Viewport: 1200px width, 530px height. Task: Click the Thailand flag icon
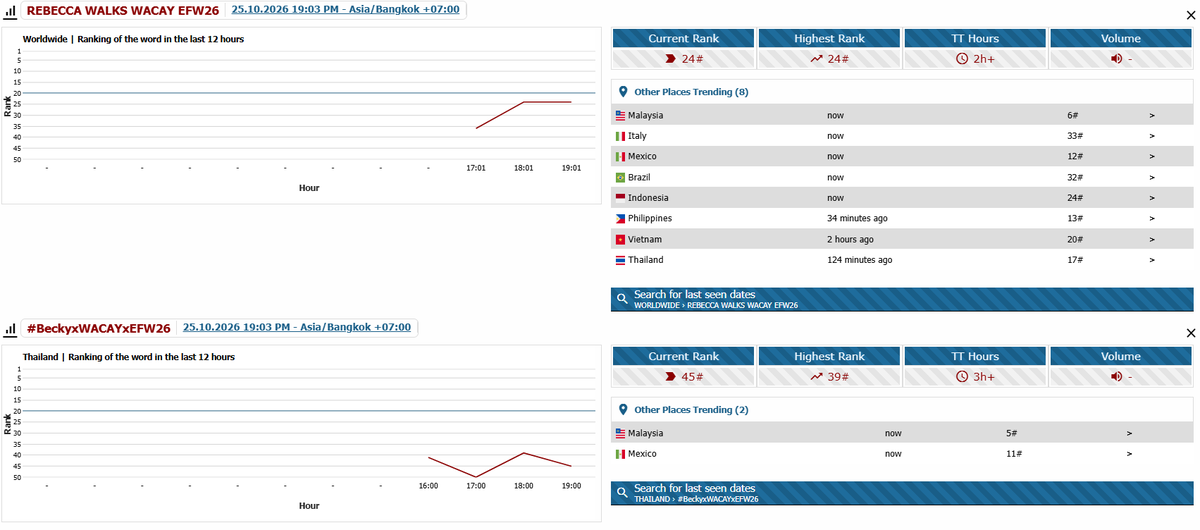[620, 260]
